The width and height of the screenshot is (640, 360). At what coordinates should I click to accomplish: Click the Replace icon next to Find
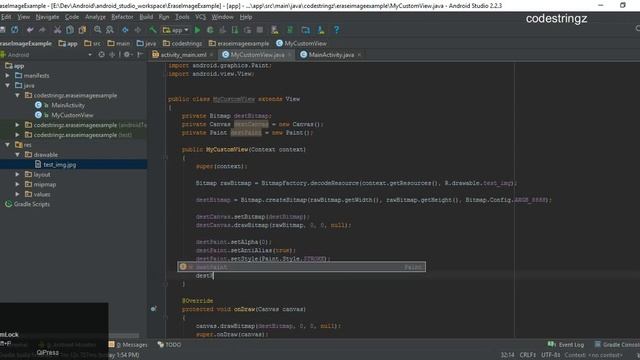click(110, 30)
